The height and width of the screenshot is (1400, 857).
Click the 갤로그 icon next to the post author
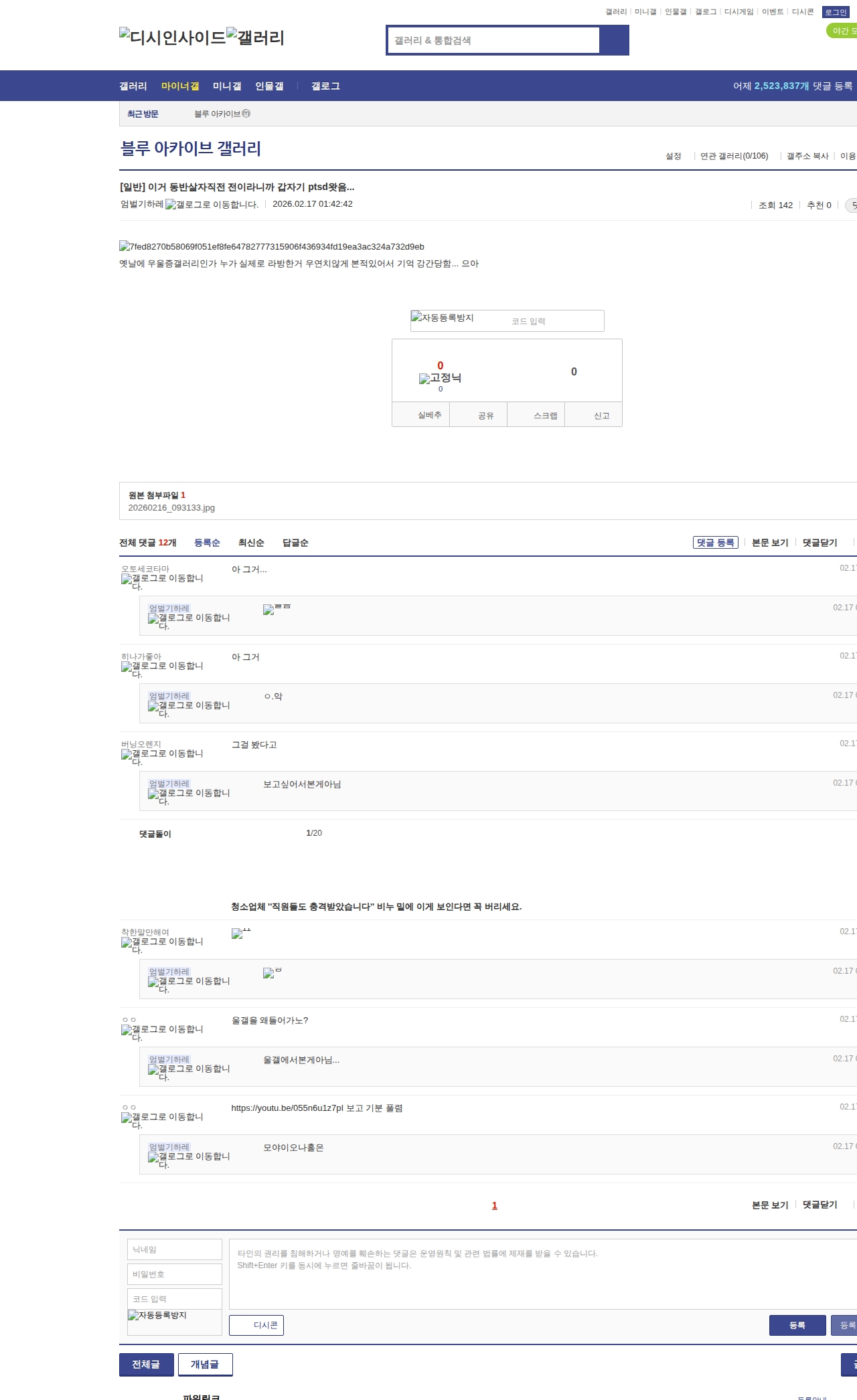[212, 205]
